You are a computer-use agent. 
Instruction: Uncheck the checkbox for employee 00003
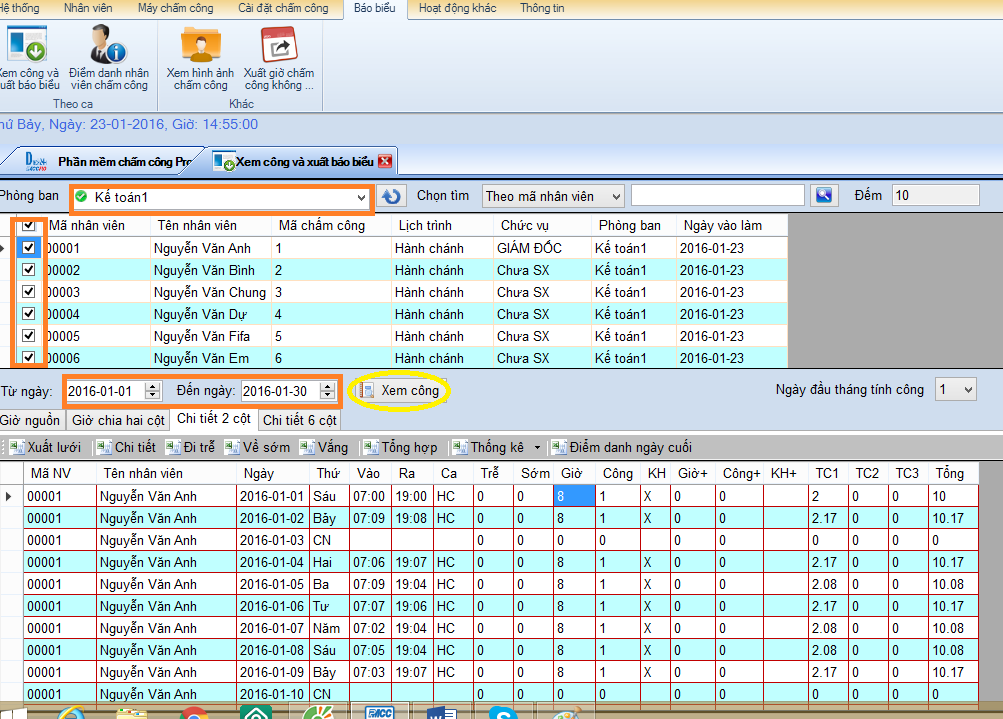[29, 292]
